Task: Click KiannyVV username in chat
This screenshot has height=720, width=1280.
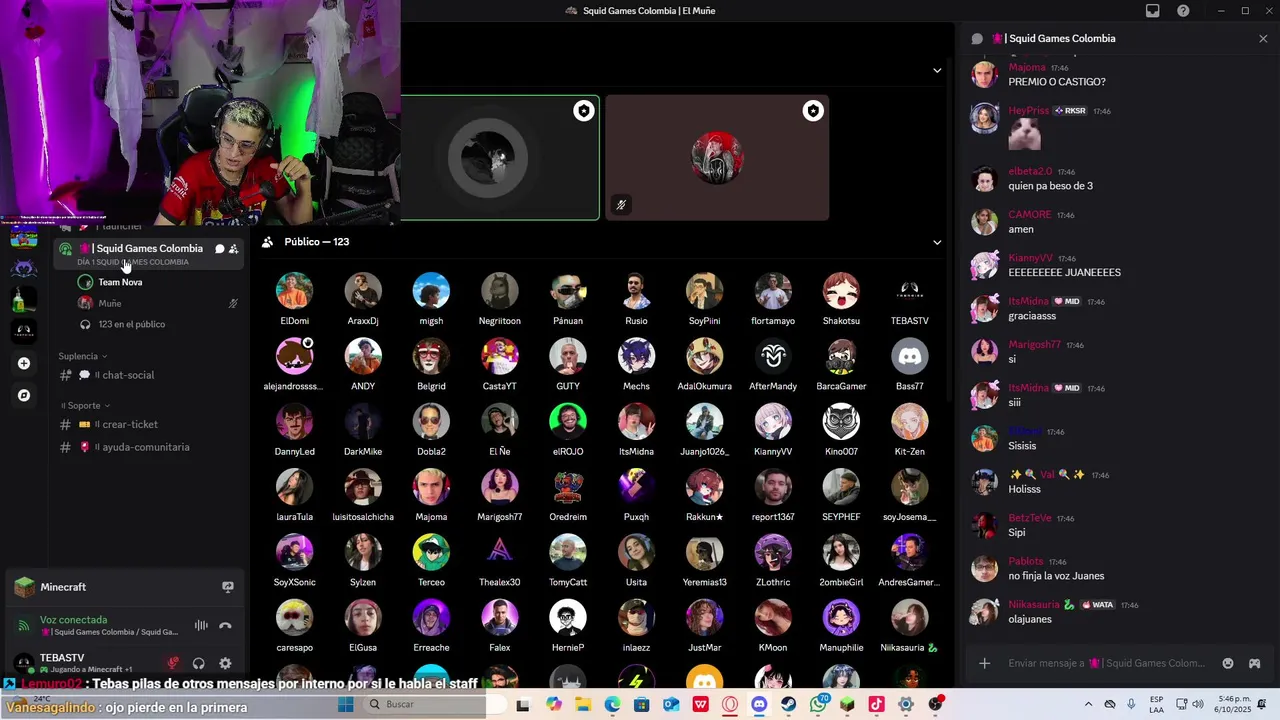Action: click(1030, 258)
